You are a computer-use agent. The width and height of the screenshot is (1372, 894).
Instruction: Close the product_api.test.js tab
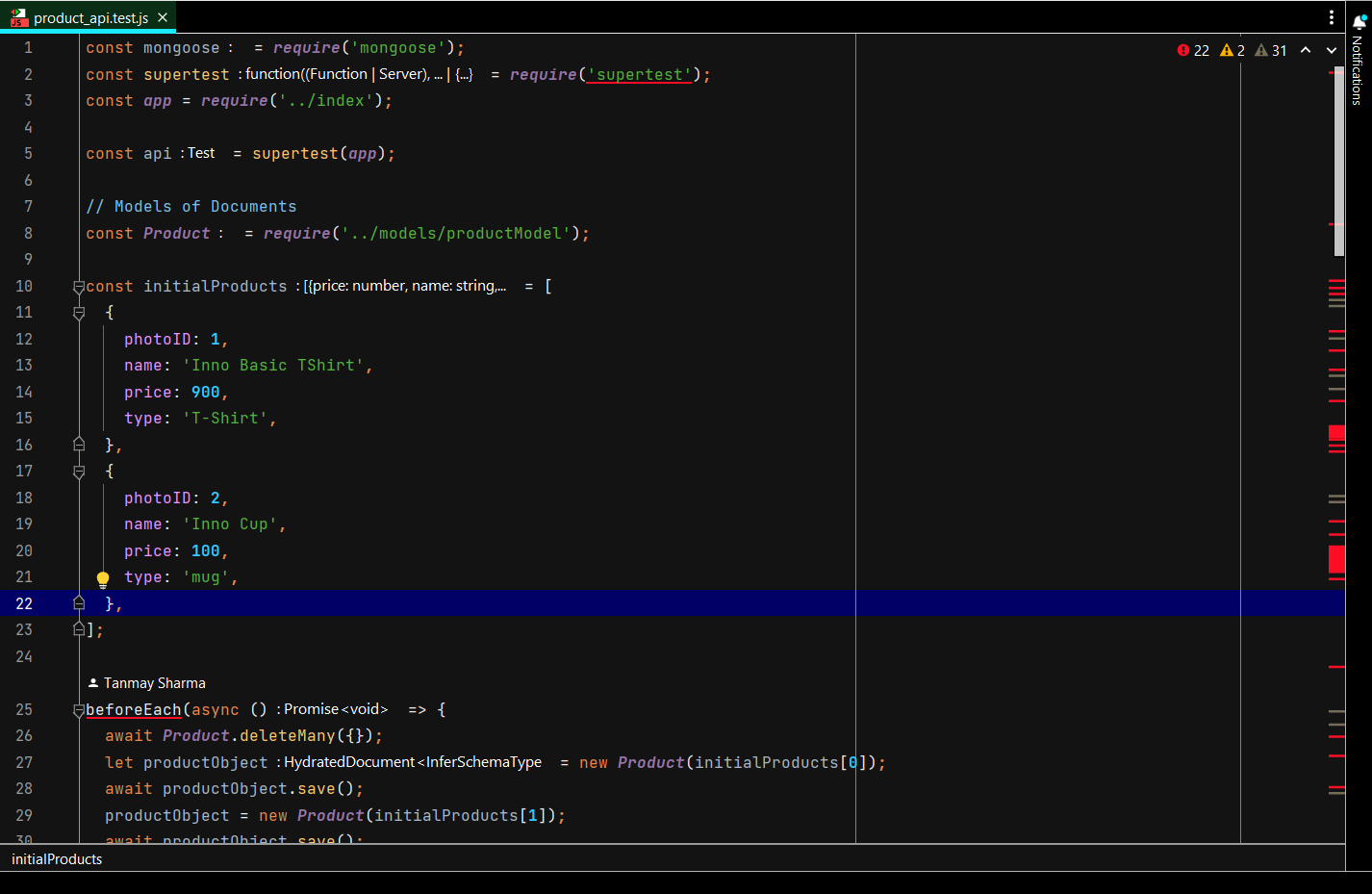click(x=163, y=17)
